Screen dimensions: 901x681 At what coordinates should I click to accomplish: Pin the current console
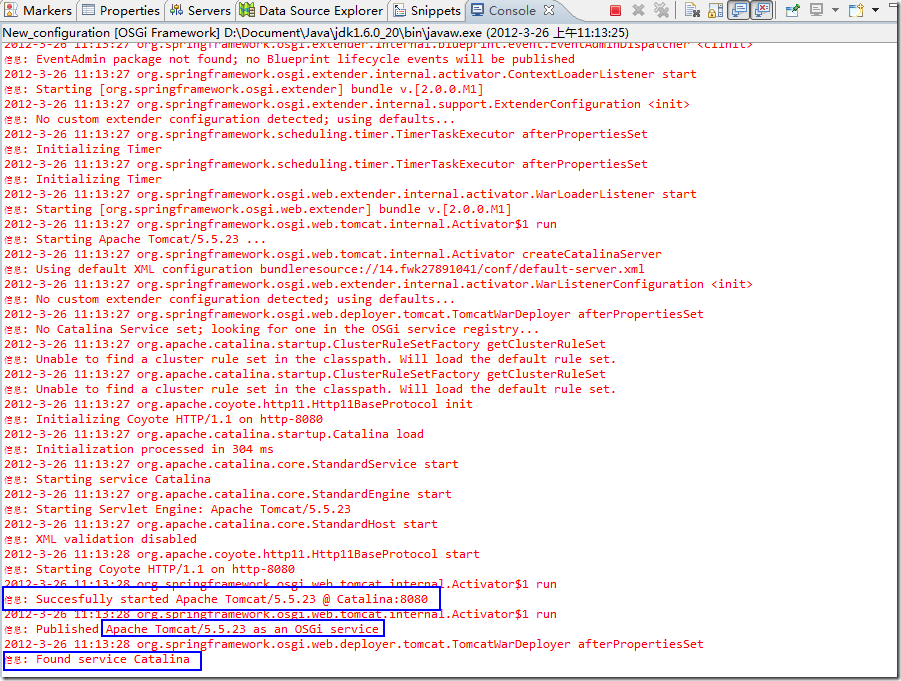(x=793, y=10)
